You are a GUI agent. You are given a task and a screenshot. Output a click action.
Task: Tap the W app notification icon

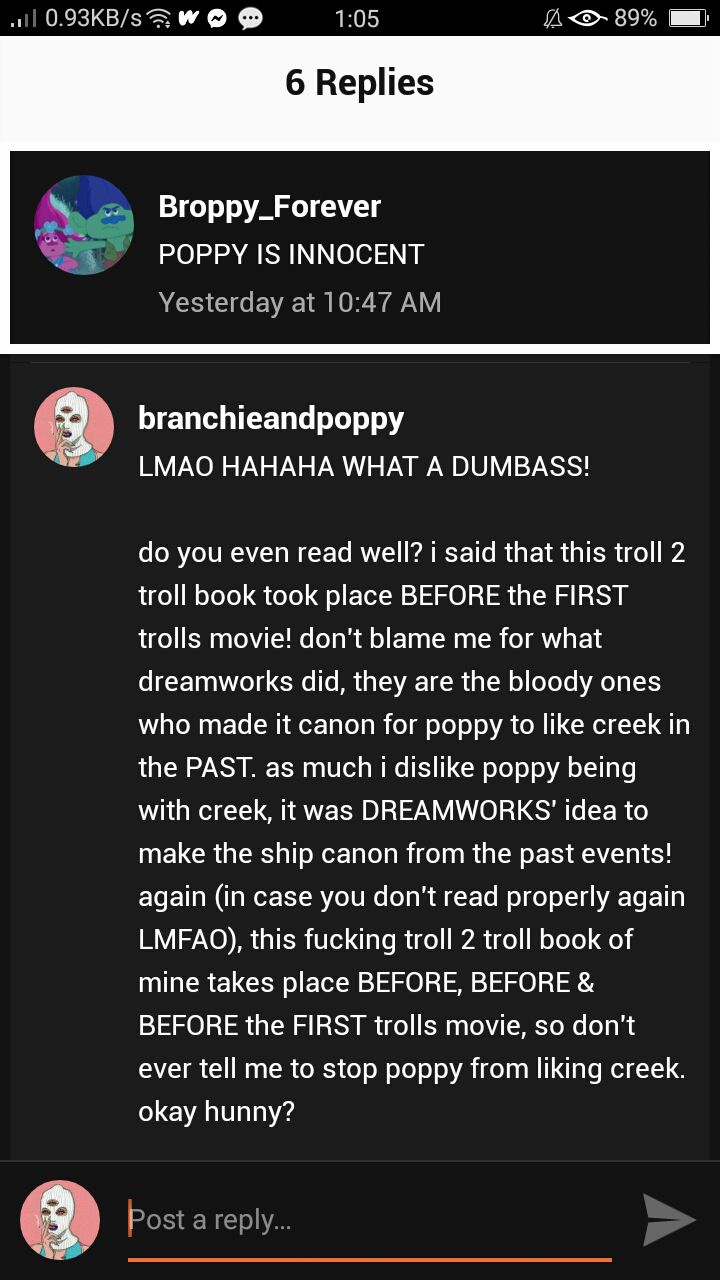[x=188, y=18]
